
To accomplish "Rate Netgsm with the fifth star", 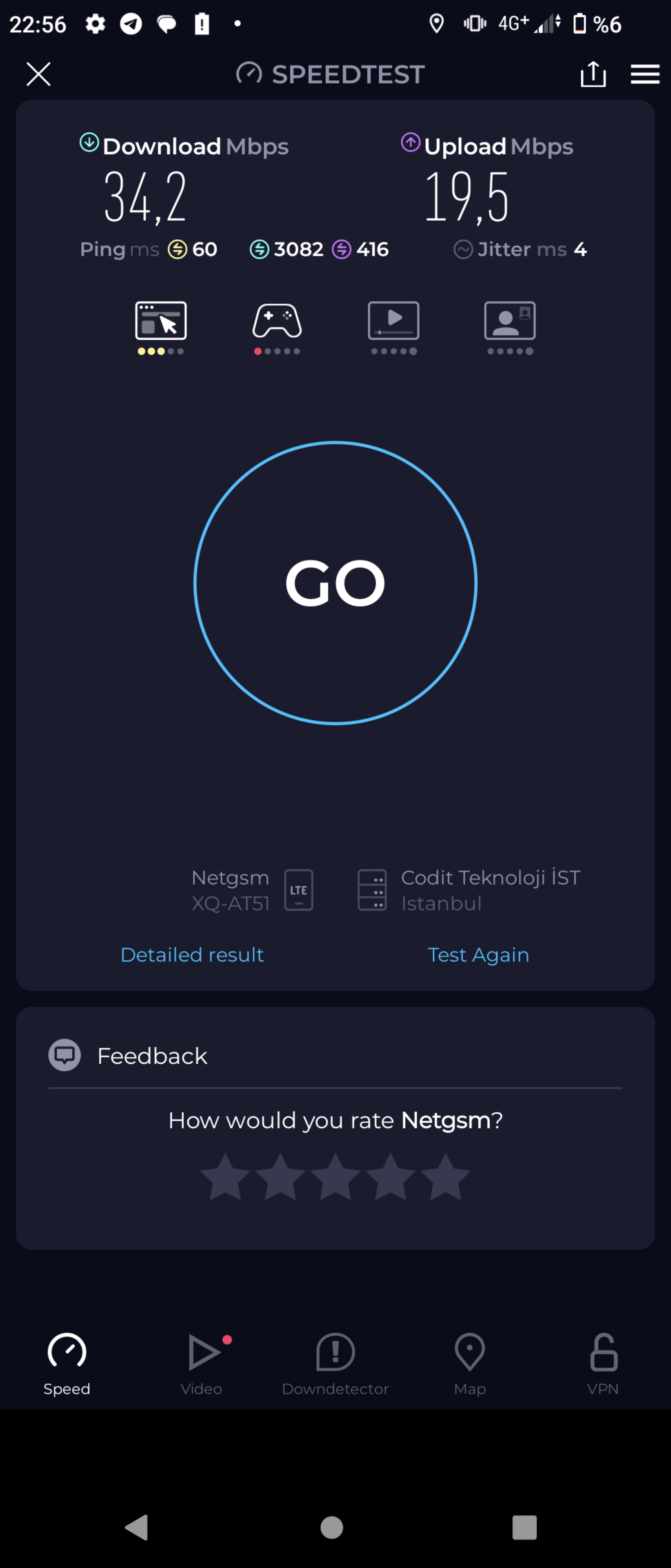I will tap(445, 1176).
